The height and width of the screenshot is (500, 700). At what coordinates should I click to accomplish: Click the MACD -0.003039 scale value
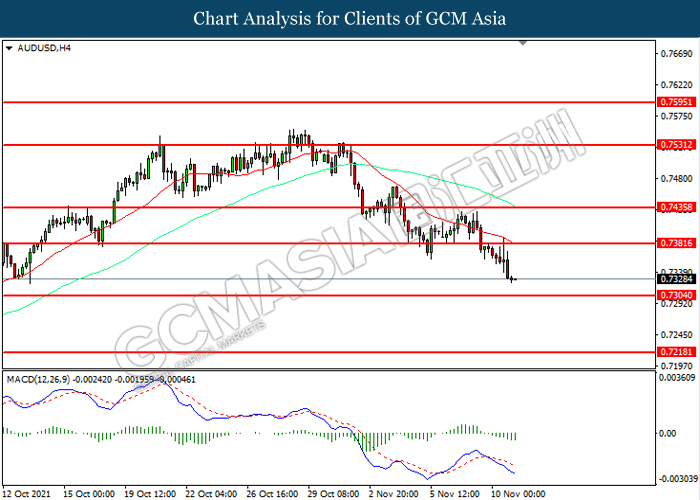click(x=678, y=479)
